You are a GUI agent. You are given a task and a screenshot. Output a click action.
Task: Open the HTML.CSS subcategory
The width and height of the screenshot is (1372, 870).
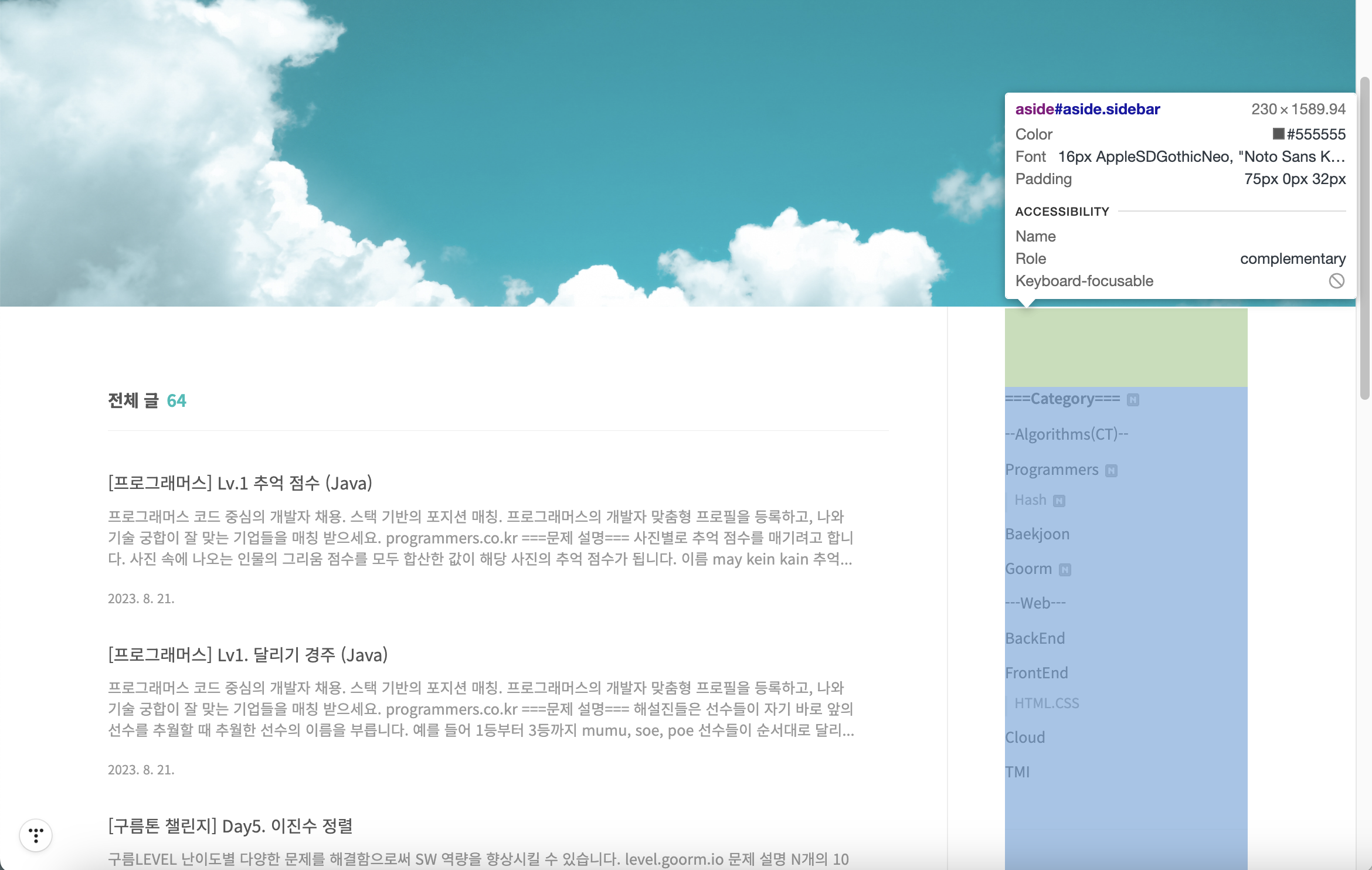(1047, 703)
